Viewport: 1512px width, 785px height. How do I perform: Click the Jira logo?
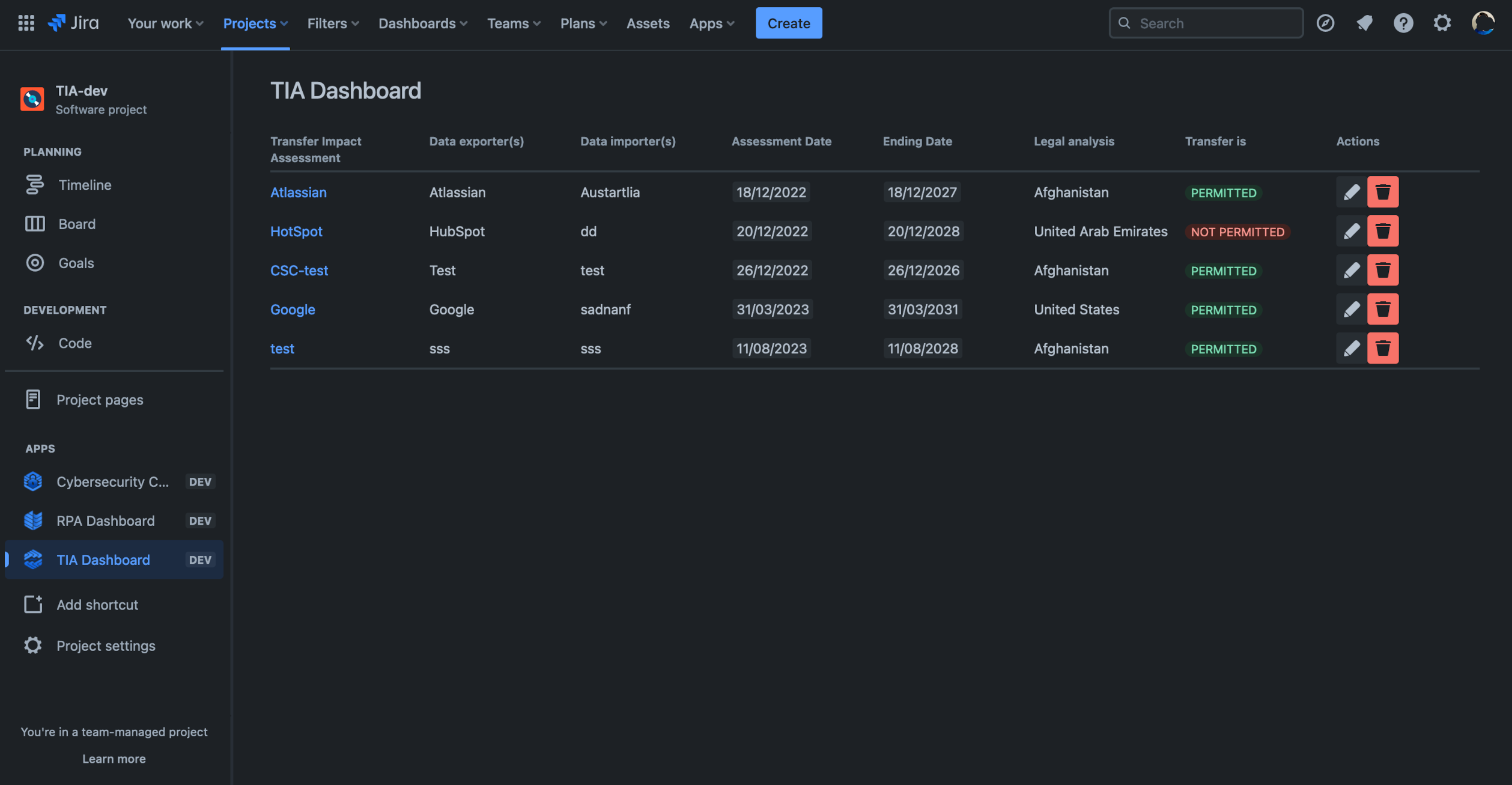click(x=73, y=23)
